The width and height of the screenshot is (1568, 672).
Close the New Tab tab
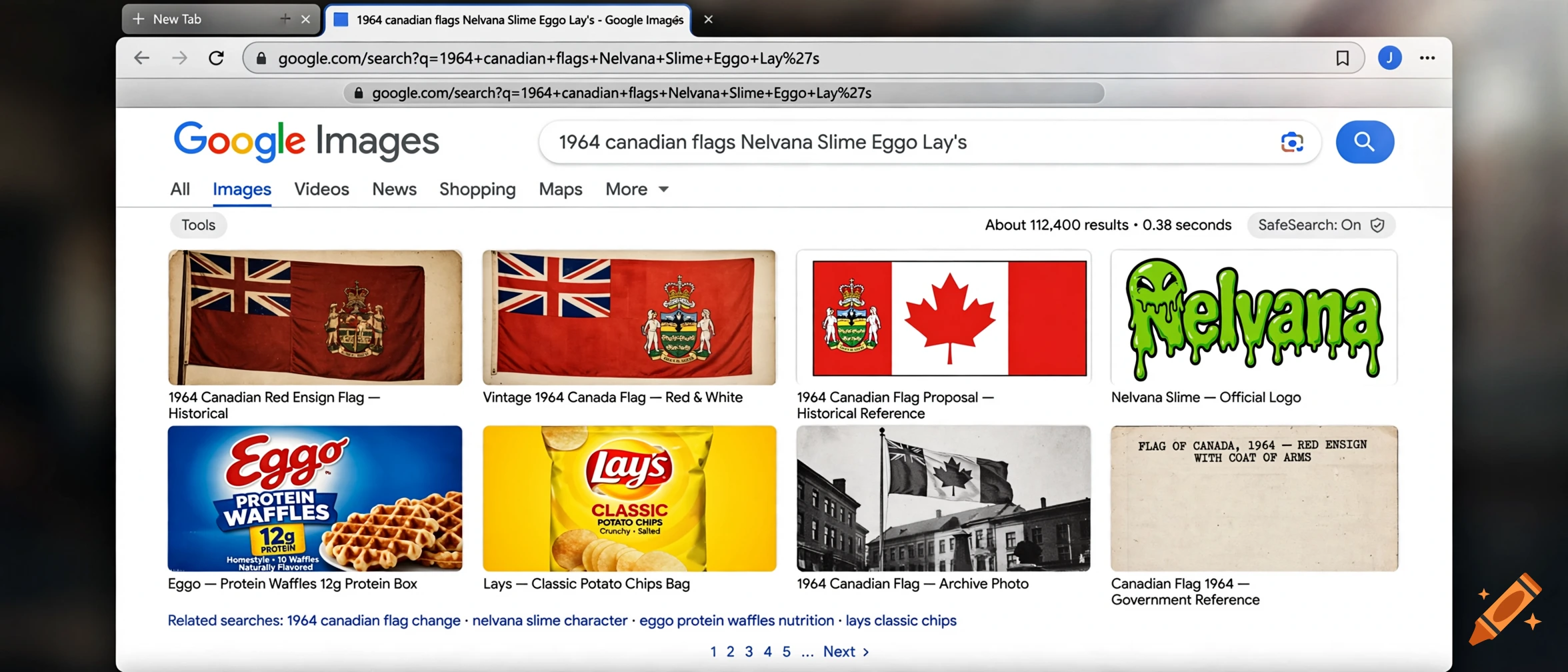pos(305,19)
